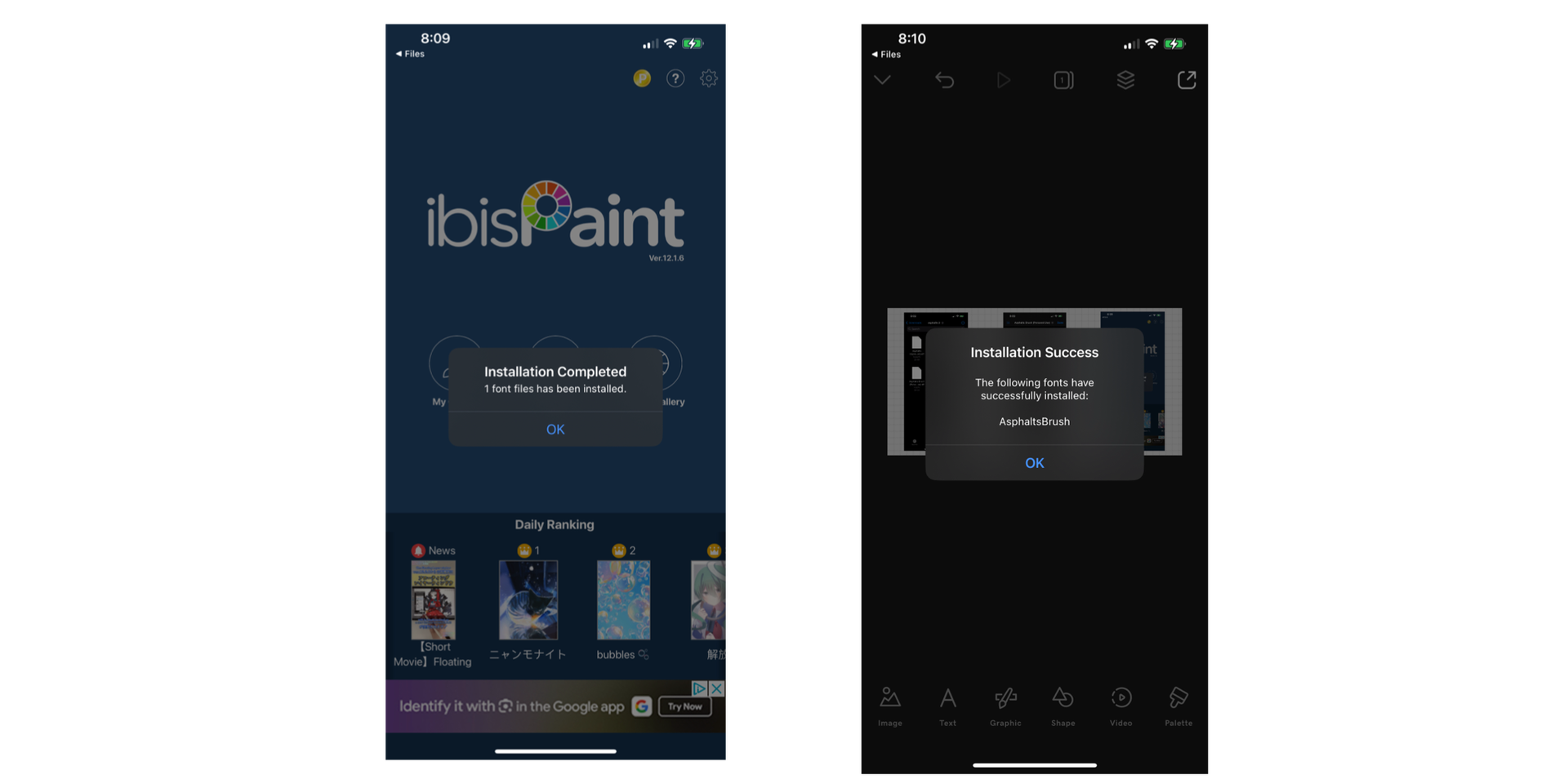Select the Graphic tool
Image resolution: width=1568 pixels, height=784 pixels.
point(1005,706)
